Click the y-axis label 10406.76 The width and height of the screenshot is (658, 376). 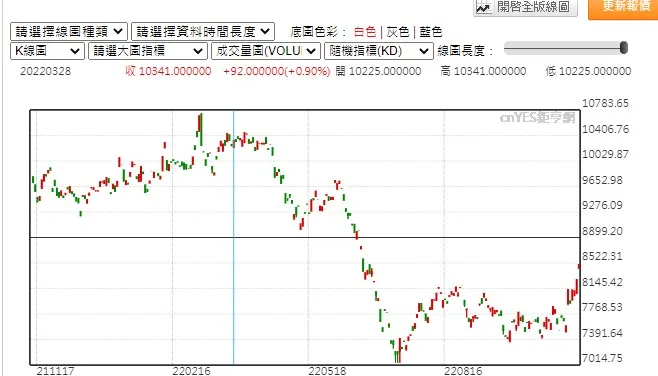[606, 129]
